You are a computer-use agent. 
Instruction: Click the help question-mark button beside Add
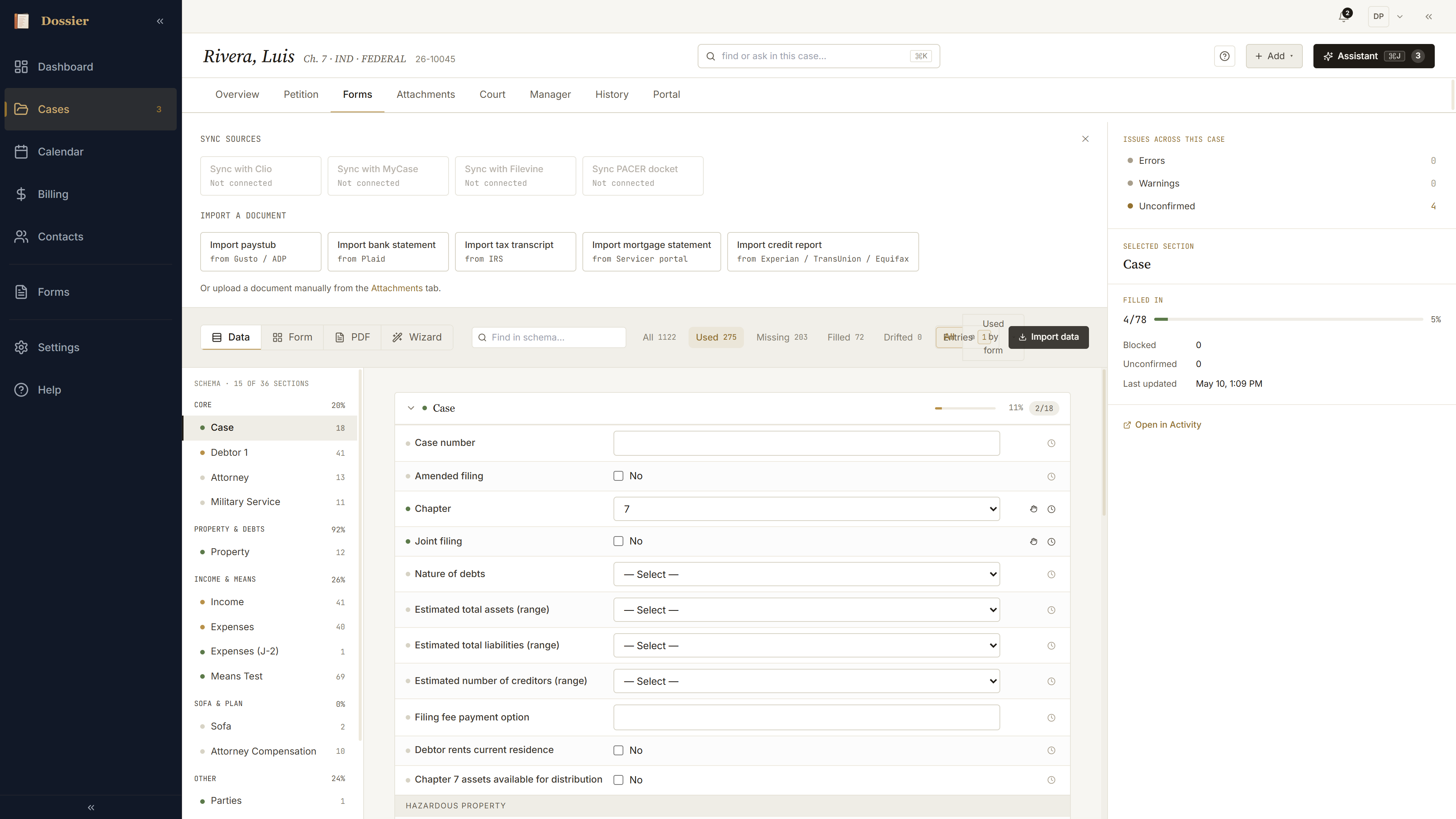pos(1224,56)
